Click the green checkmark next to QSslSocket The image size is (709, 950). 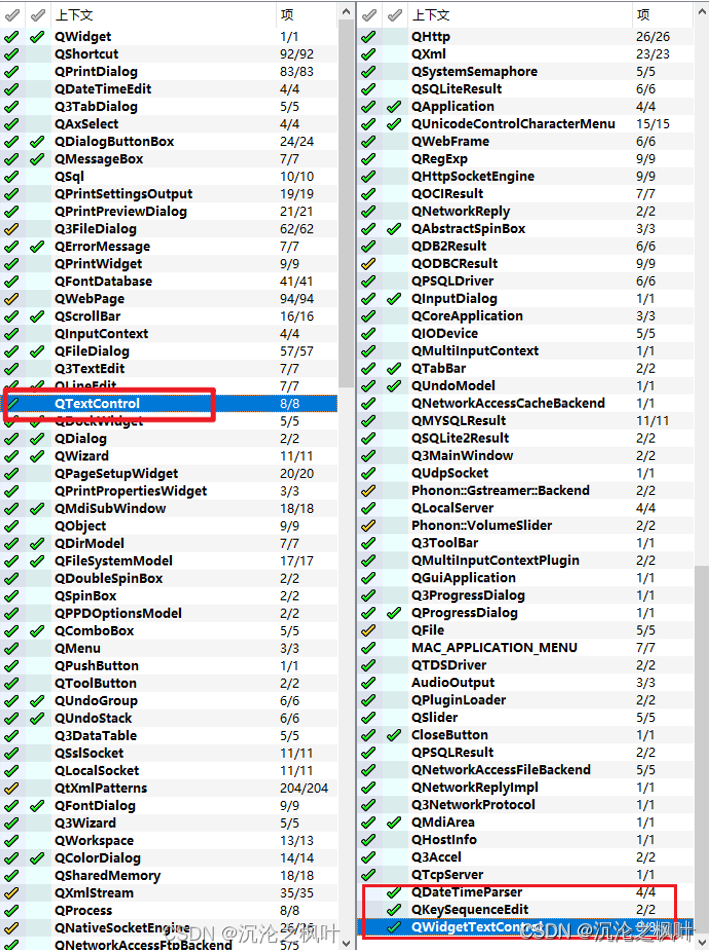(x=11, y=753)
